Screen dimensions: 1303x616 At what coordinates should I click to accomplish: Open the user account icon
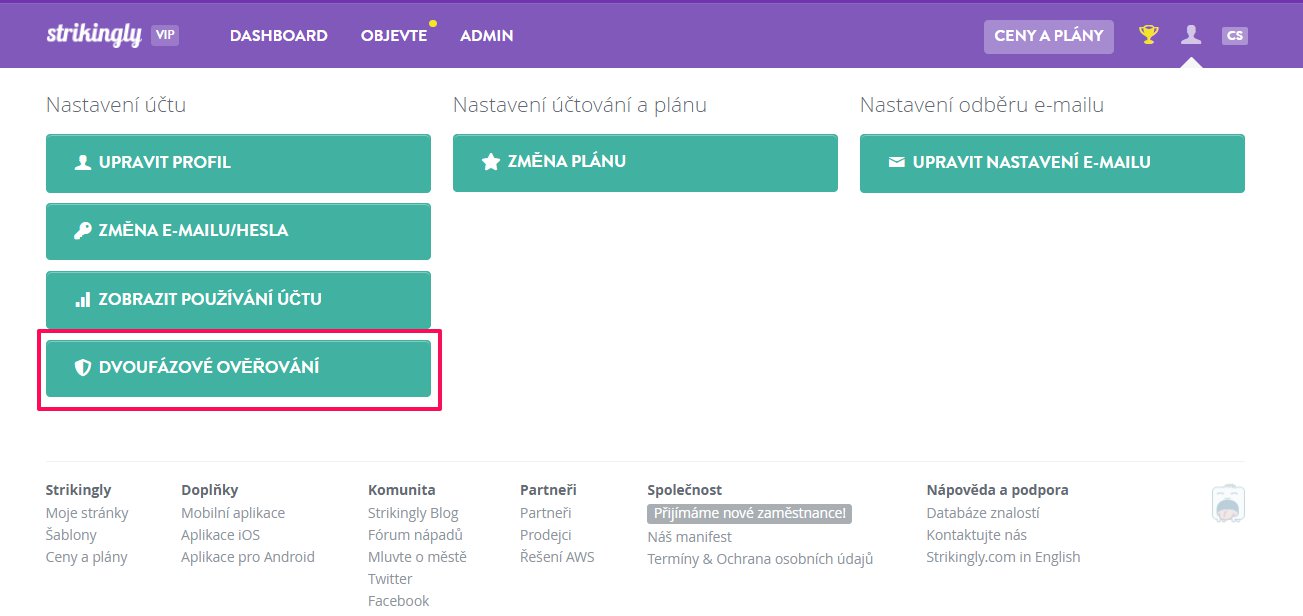coord(1190,35)
